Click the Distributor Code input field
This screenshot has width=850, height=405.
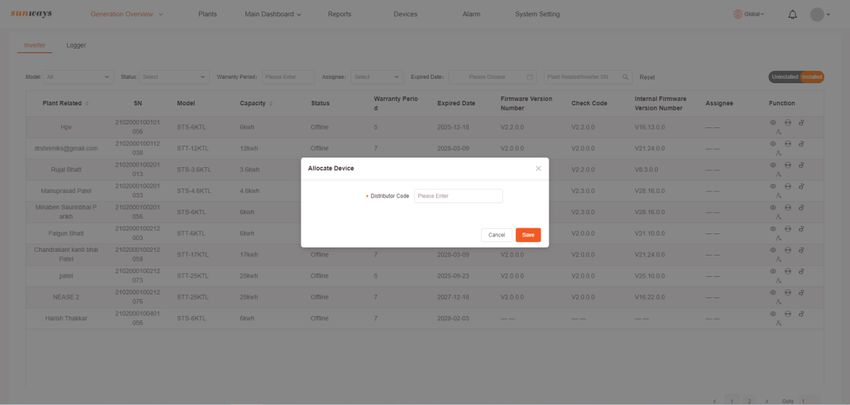(x=458, y=196)
